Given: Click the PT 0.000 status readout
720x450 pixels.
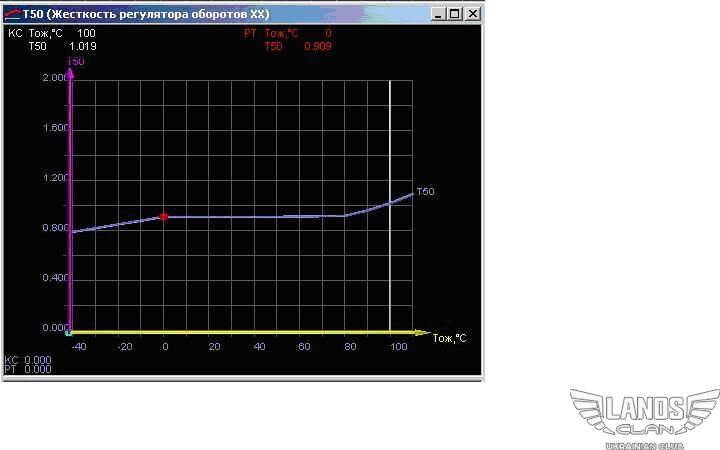Looking at the screenshot, I should coord(28,369).
